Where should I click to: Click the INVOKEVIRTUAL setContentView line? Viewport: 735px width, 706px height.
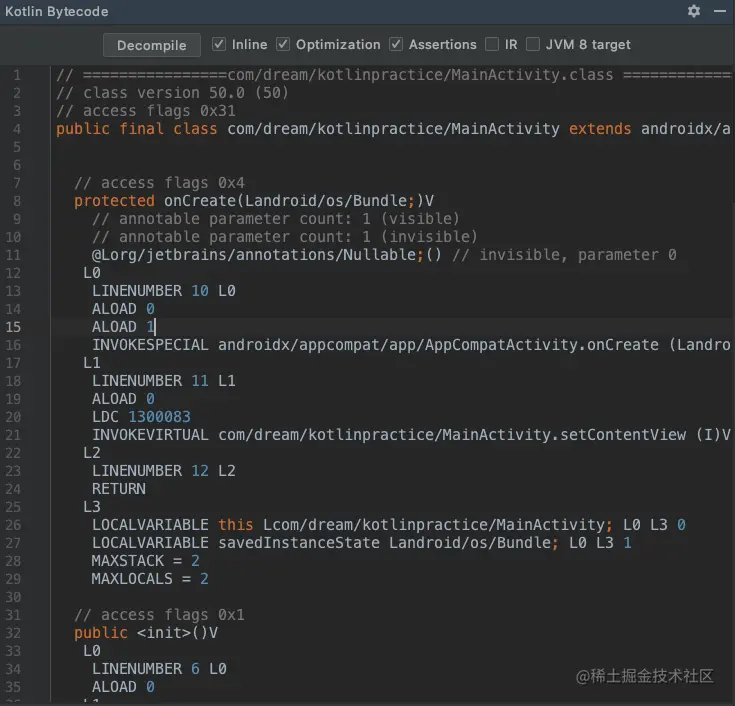[411, 435]
